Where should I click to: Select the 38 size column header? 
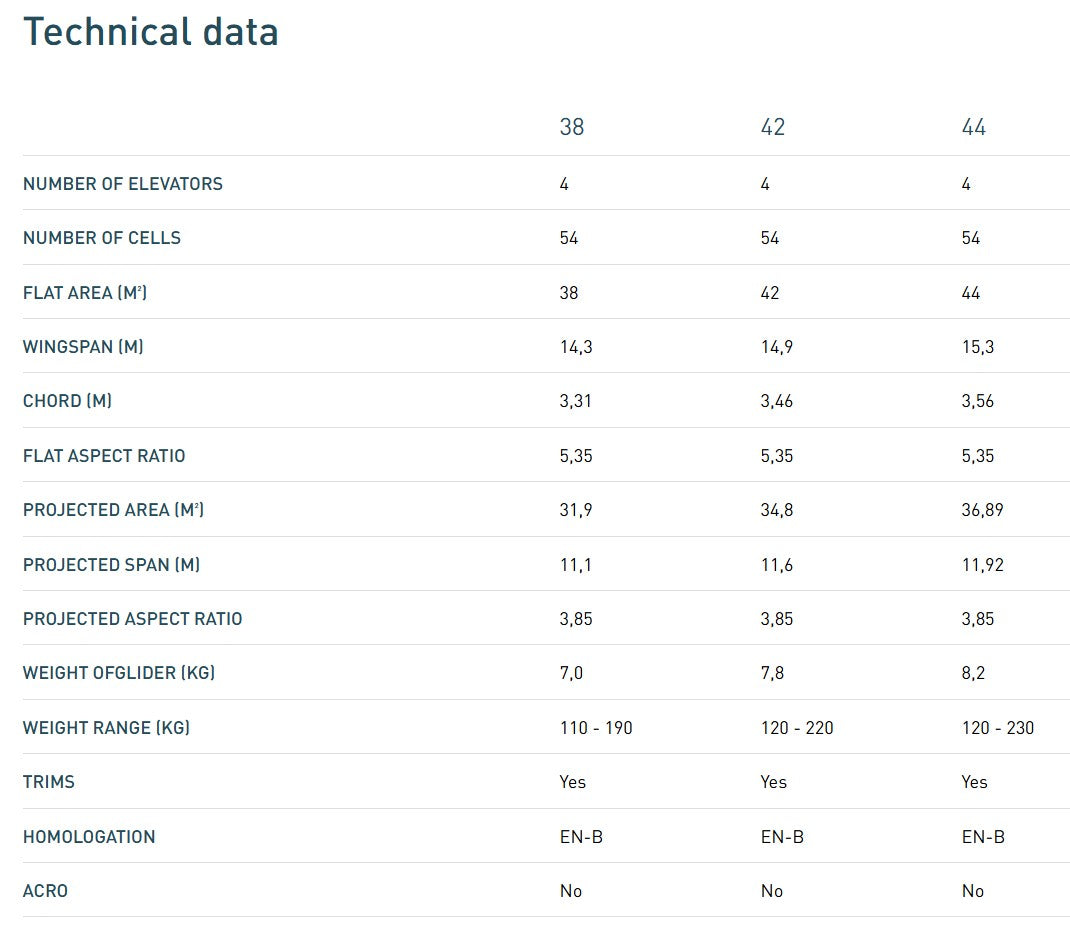[572, 127]
